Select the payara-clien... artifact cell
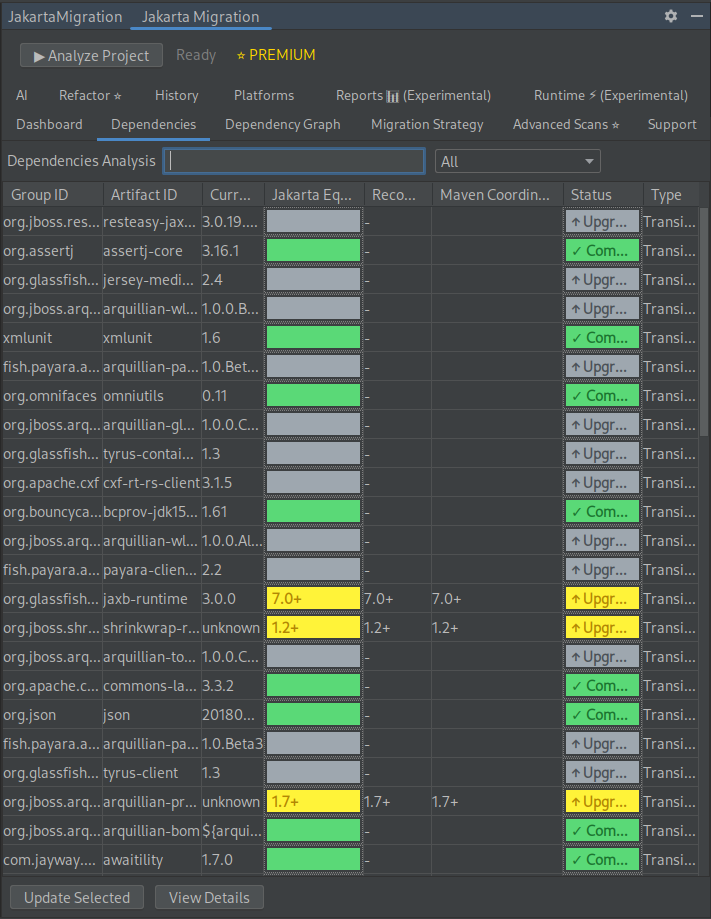This screenshot has width=711, height=919. [152, 570]
